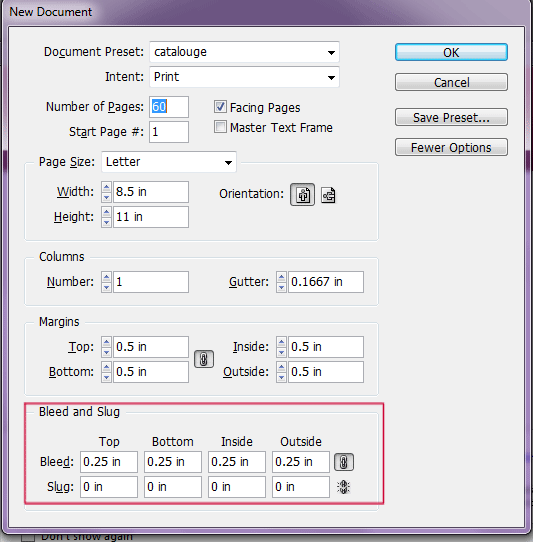Click the Gutter value input field
Viewport: 533px width, 542px height.
(326, 282)
